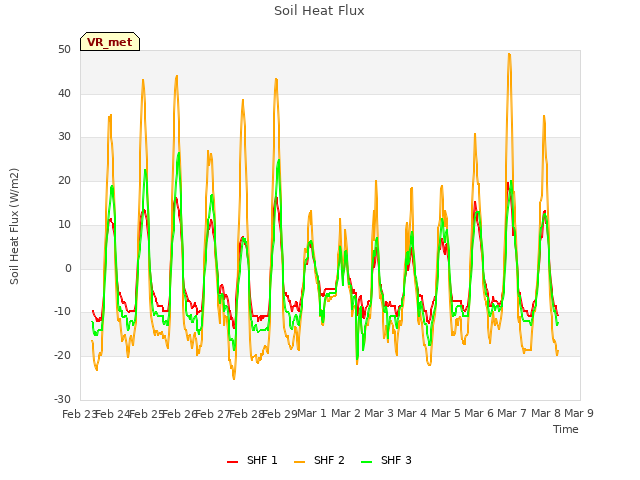Click the highest orange SHF 2 peak near Mar 7
This screenshot has height=480, width=640.
point(509,54)
